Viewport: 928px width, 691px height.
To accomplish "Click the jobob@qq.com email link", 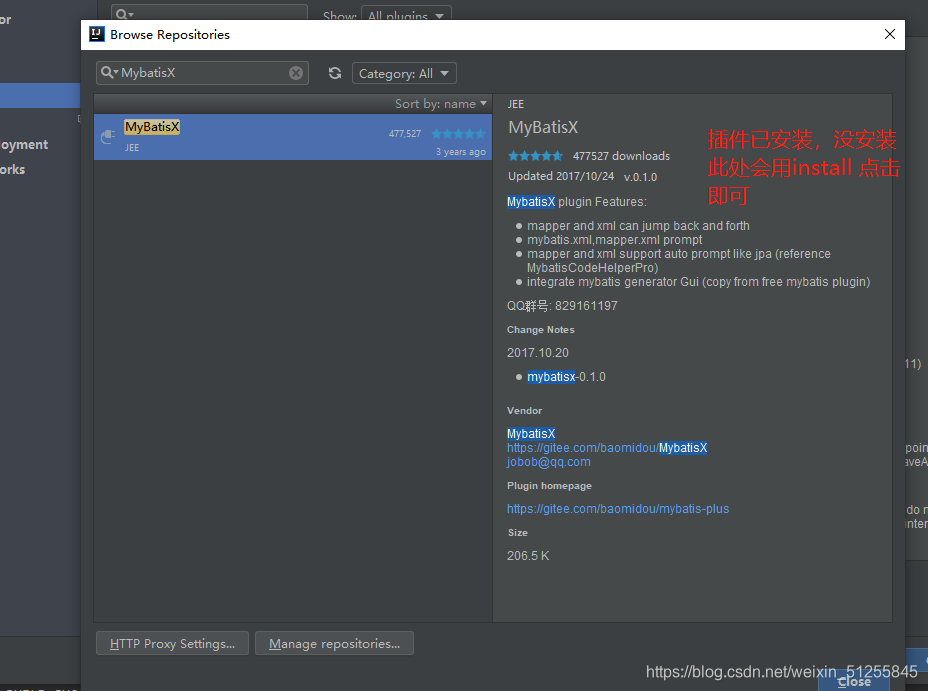I will click(x=549, y=462).
